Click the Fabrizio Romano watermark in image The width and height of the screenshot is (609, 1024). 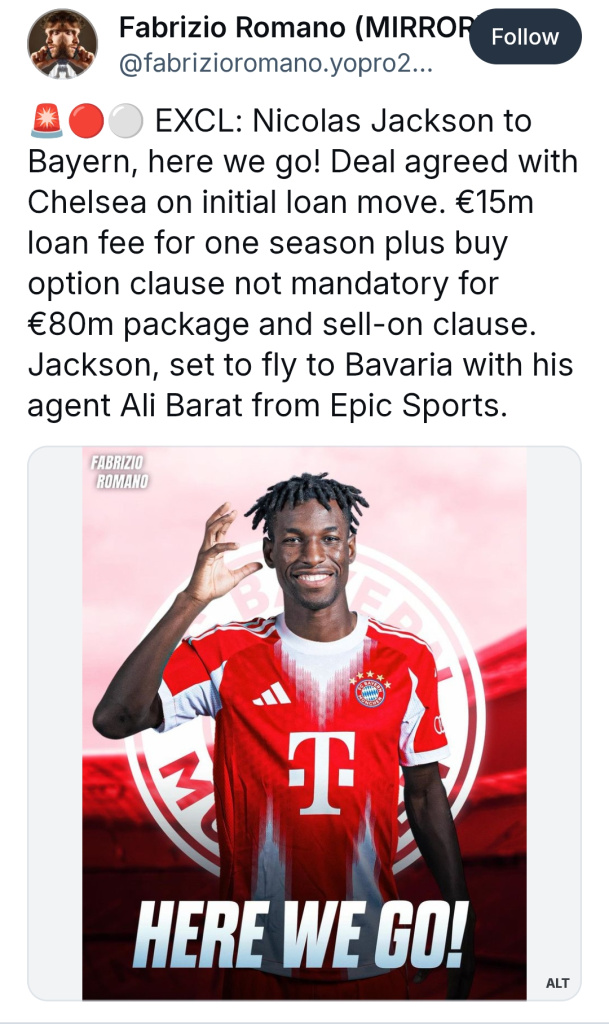[x=119, y=472]
